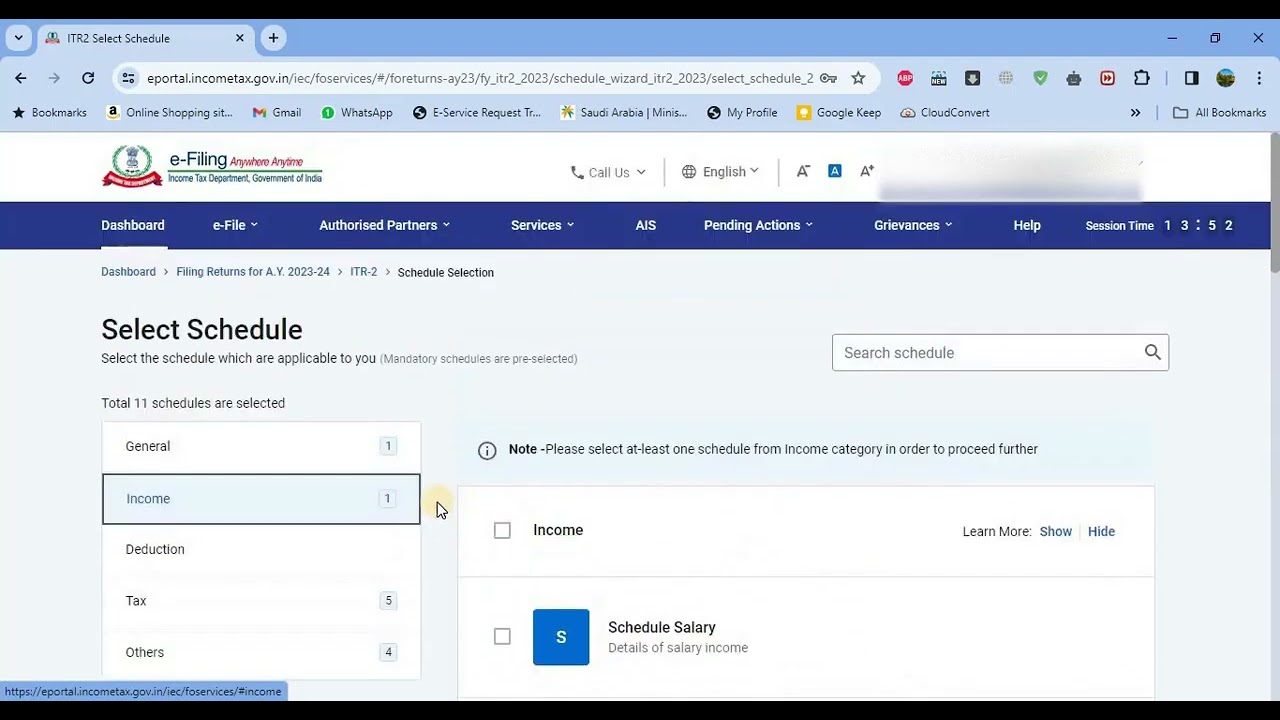This screenshot has width=1280, height=720.
Task: Click the browser back arrow
Action: 21,78
